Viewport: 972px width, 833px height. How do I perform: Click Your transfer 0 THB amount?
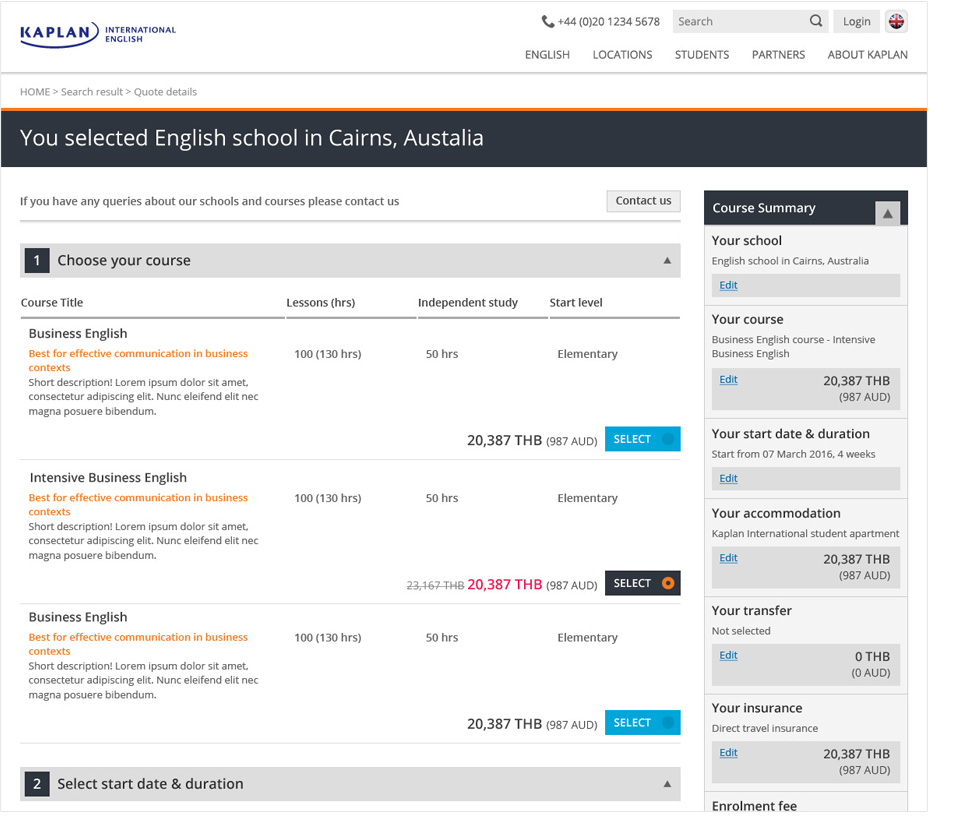coord(872,656)
